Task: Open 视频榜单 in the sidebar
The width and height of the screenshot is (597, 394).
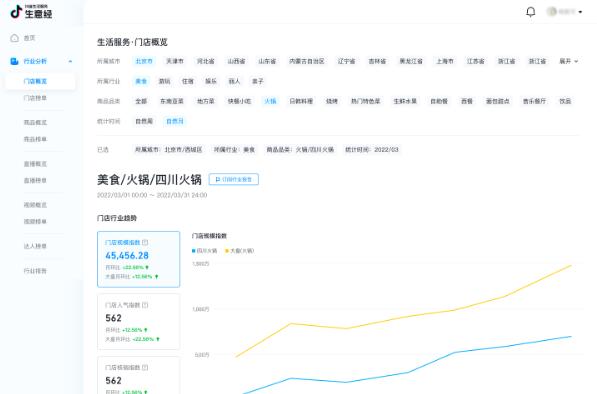Action: [x=35, y=222]
